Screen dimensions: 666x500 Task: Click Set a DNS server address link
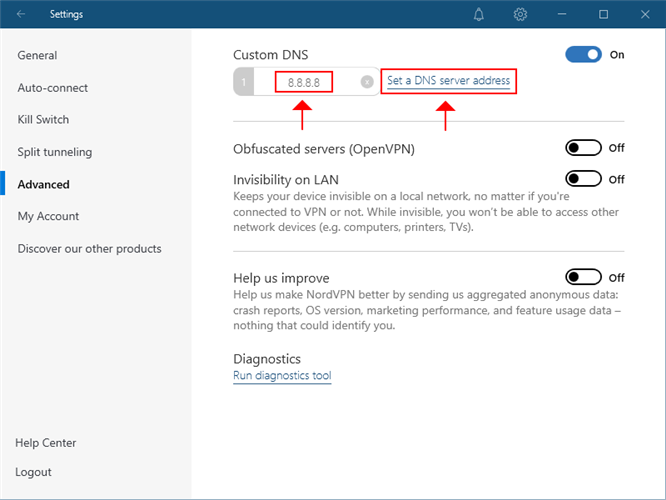click(448, 81)
